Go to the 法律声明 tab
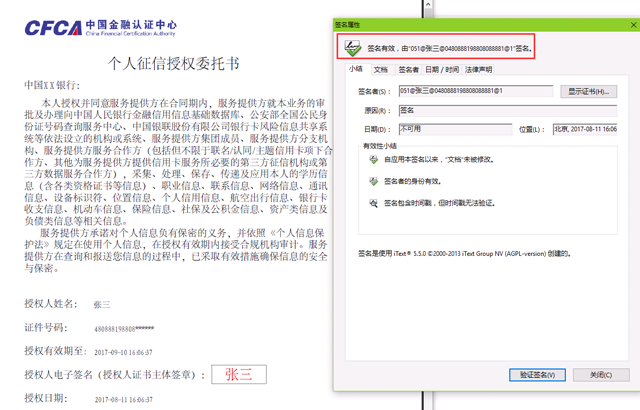Screen dimensions: 640x410 [x=476, y=70]
